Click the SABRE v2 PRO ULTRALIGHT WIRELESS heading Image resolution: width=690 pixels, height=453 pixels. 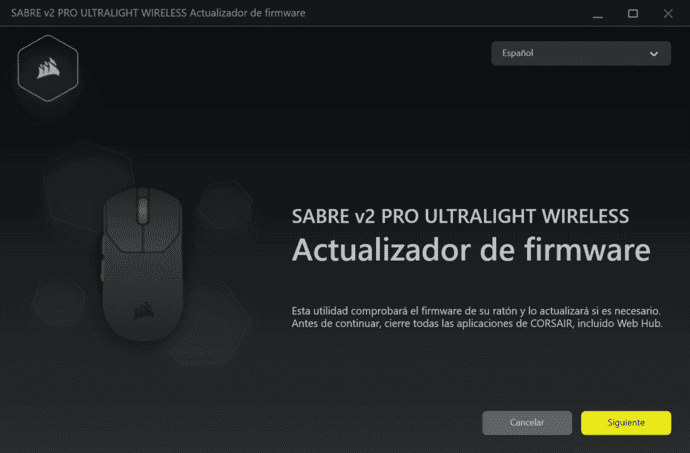460,216
